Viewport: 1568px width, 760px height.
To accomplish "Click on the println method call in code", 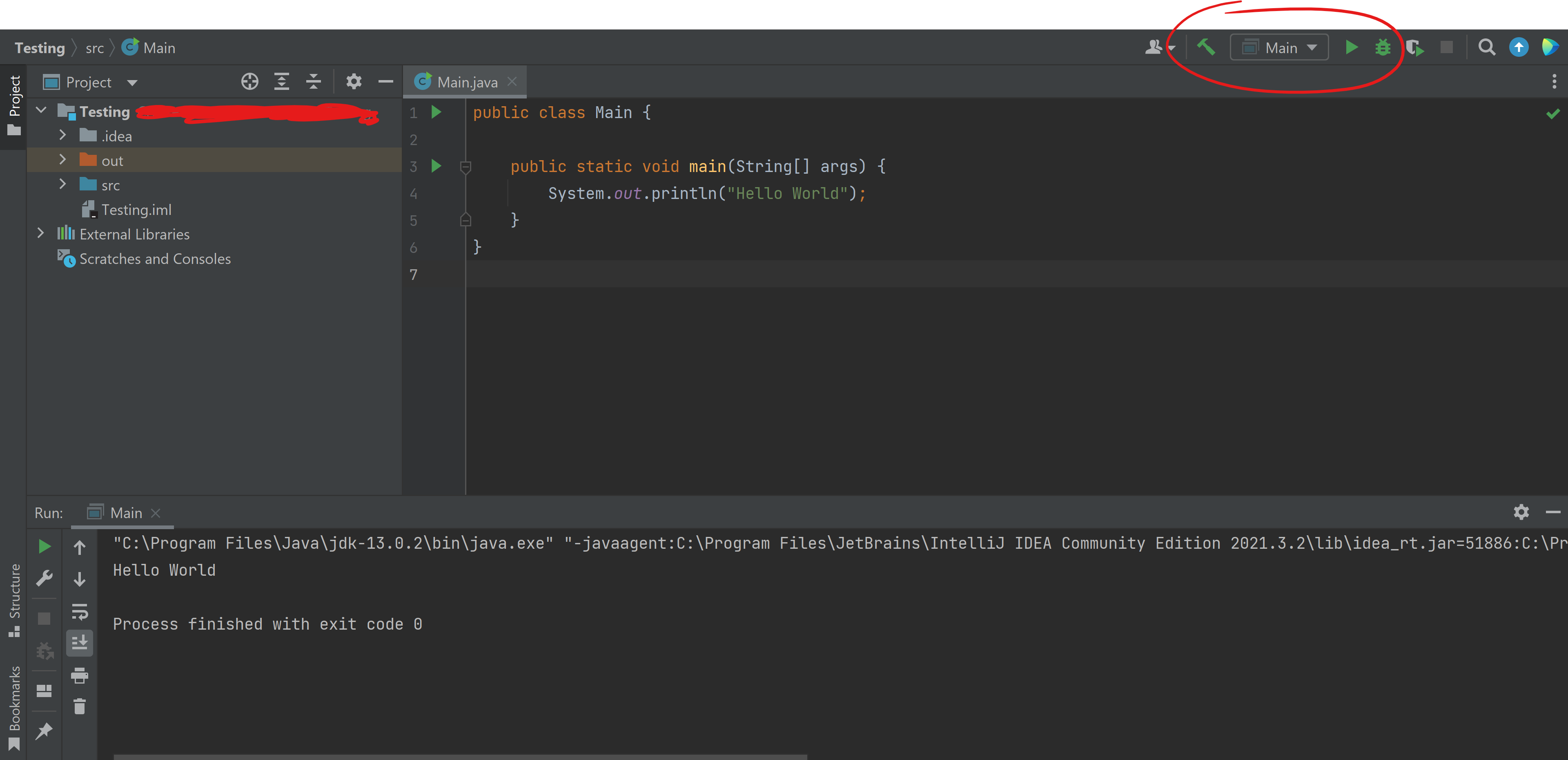I will point(684,194).
